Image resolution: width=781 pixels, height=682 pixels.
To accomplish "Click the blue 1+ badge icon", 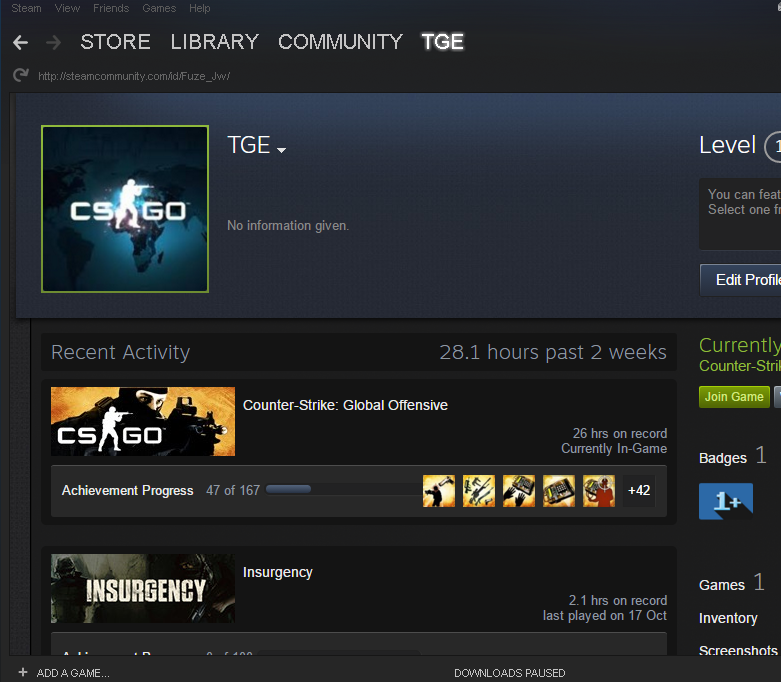I will 726,501.
